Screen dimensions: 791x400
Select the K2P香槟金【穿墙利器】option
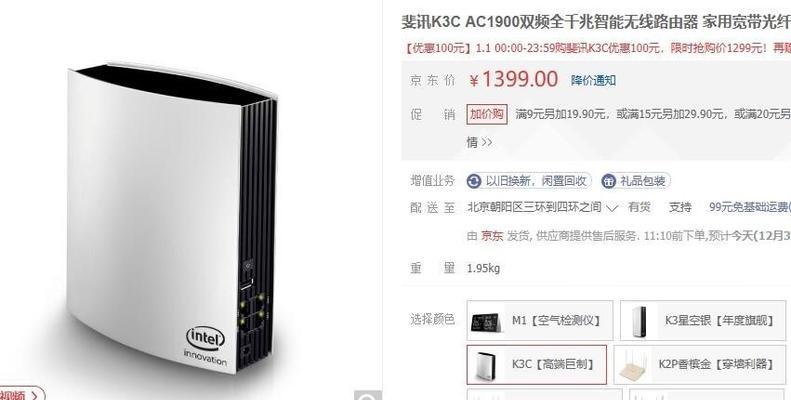[700, 365]
